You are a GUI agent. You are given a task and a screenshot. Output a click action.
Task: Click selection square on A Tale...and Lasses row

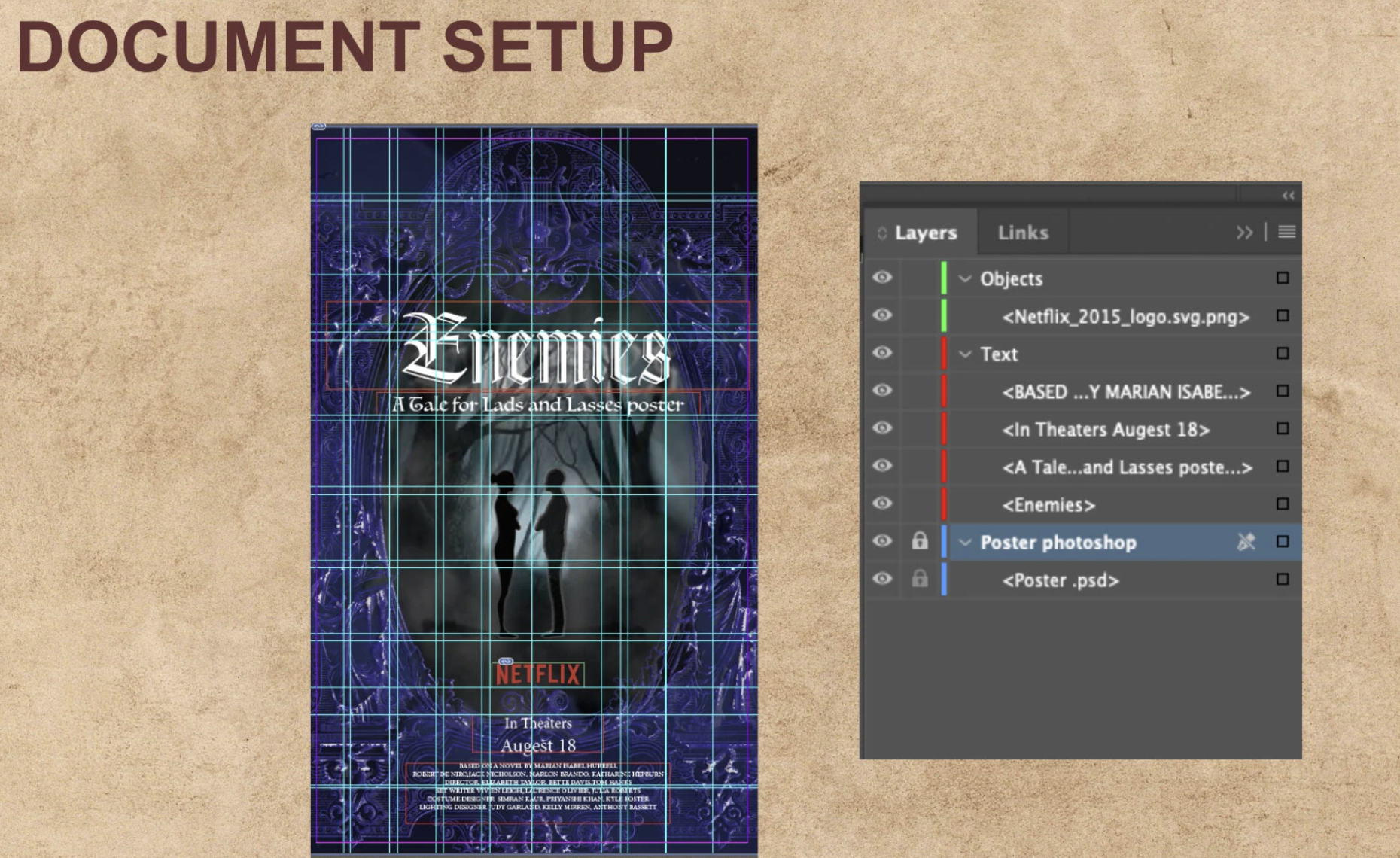tap(1283, 466)
